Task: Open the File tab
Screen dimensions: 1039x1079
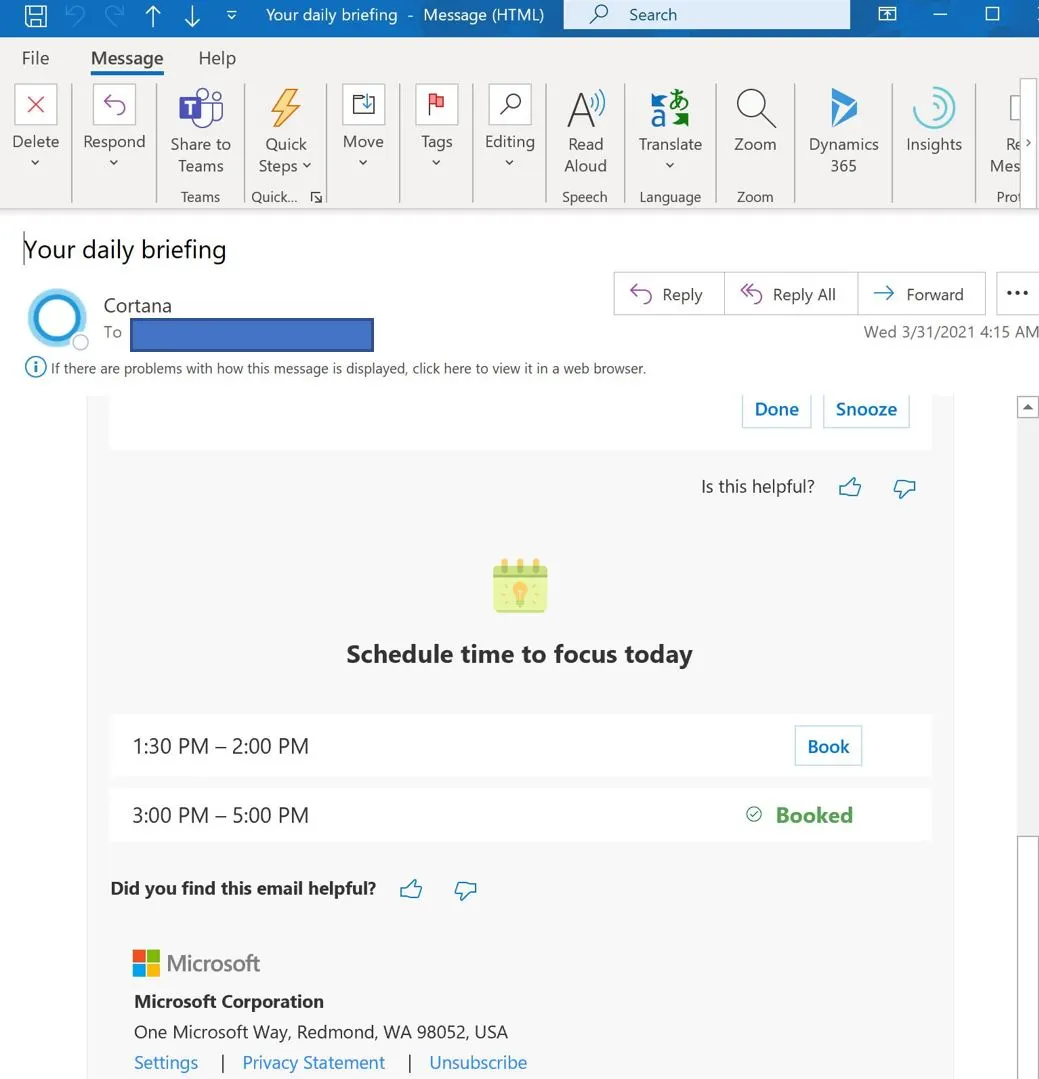Action: 35,58
